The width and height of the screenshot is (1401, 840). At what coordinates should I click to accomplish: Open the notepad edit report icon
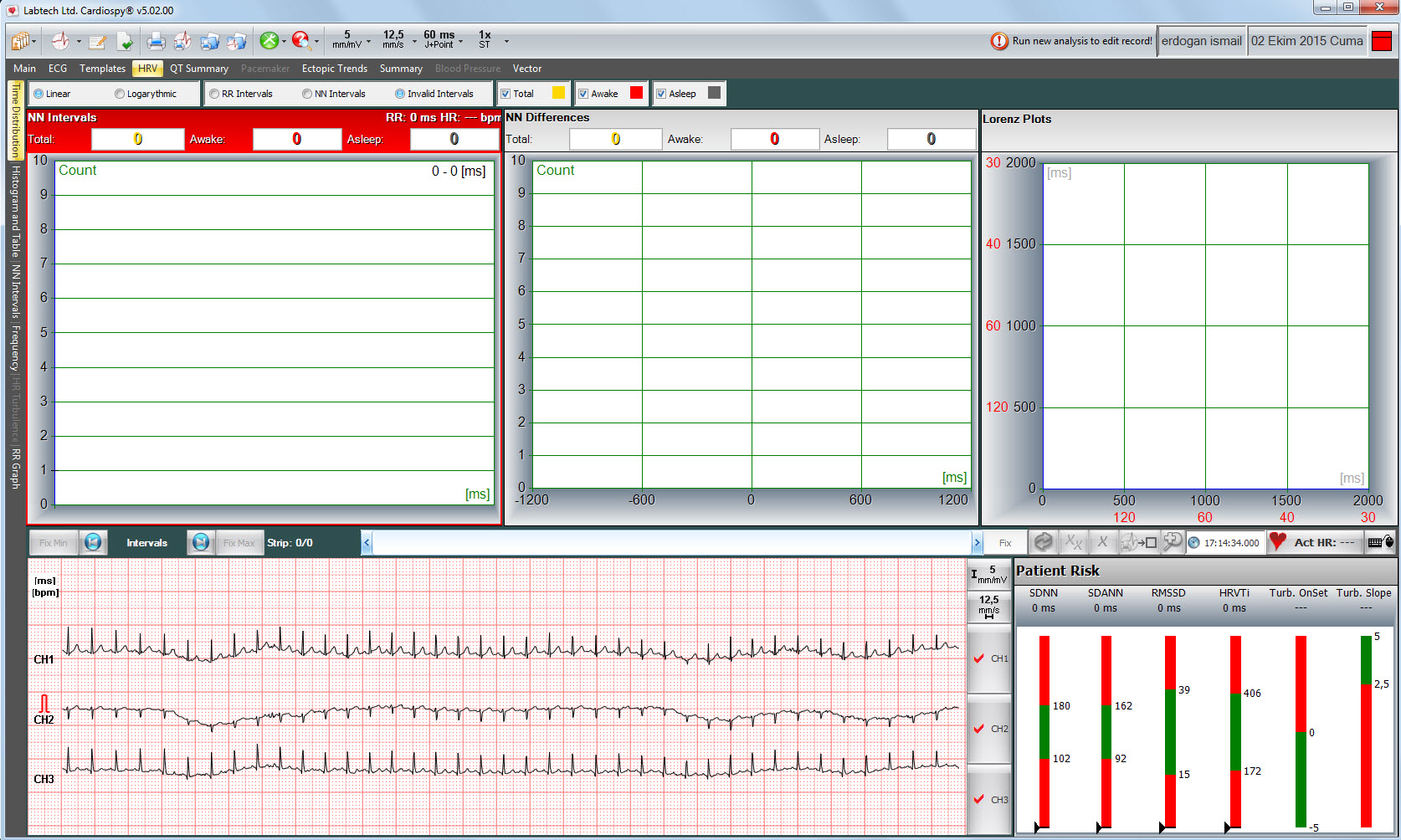coord(98,40)
